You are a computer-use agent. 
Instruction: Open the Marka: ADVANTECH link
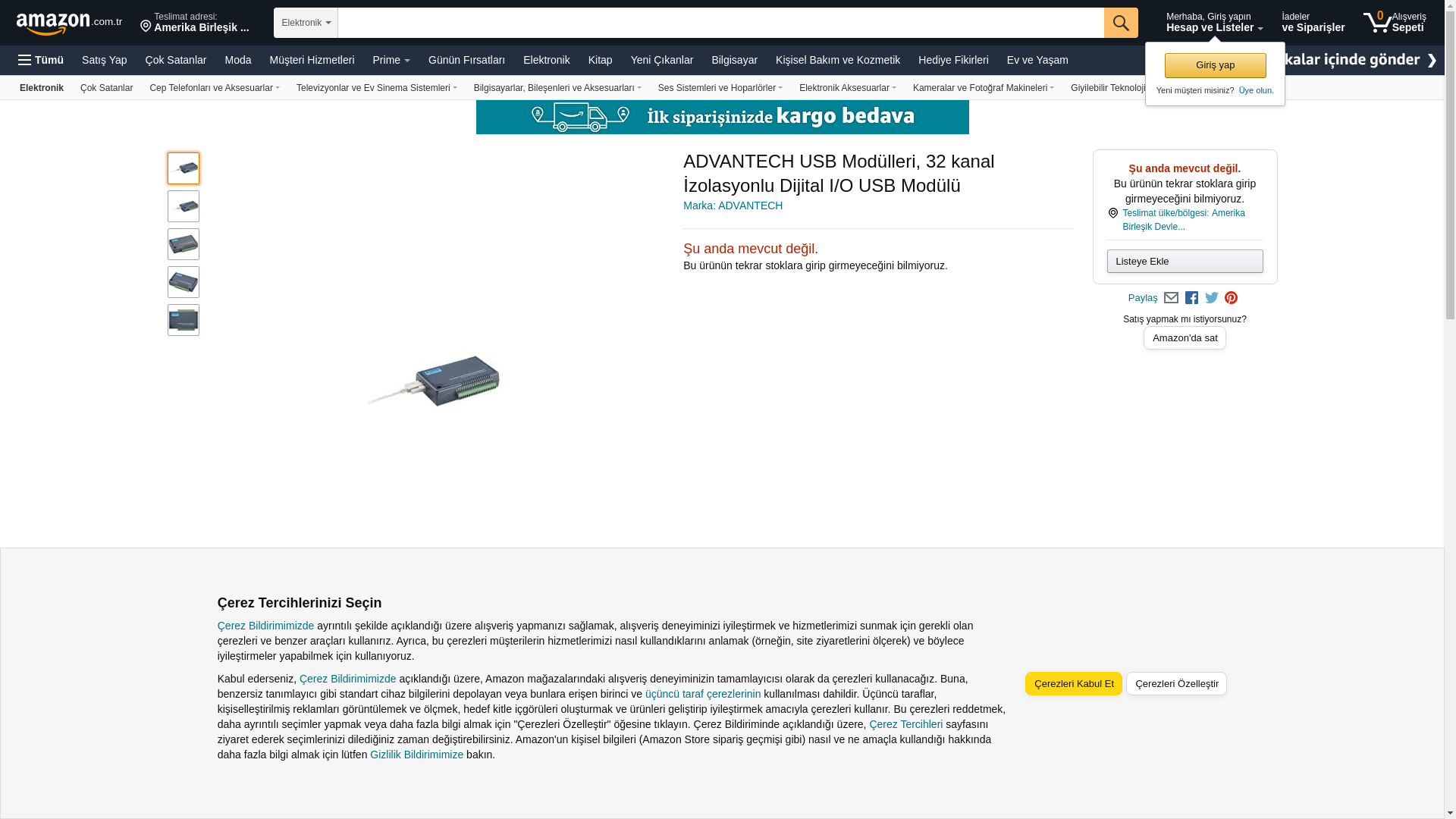click(733, 206)
